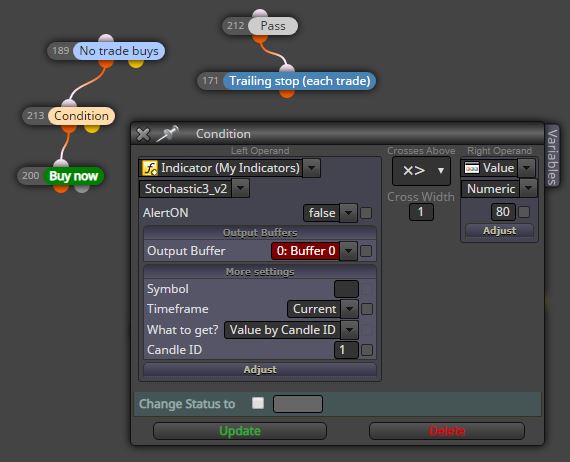Click top input connector of Buy now node
Viewport: 570px width, 462px height.
click(x=61, y=164)
